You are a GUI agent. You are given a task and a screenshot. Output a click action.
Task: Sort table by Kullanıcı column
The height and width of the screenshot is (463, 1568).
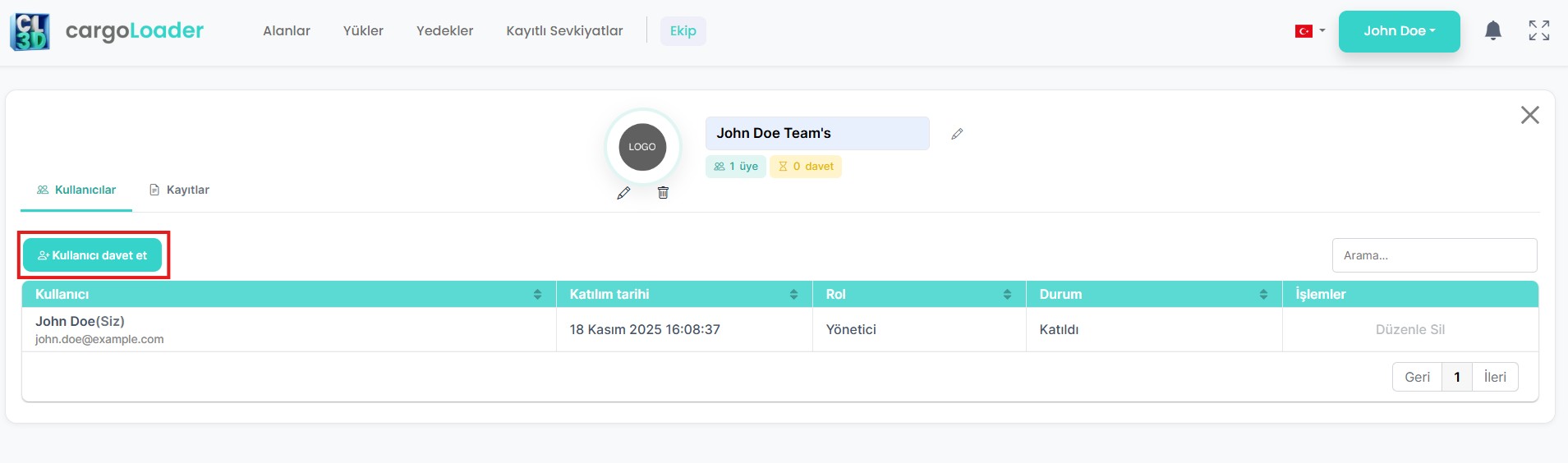click(x=537, y=295)
